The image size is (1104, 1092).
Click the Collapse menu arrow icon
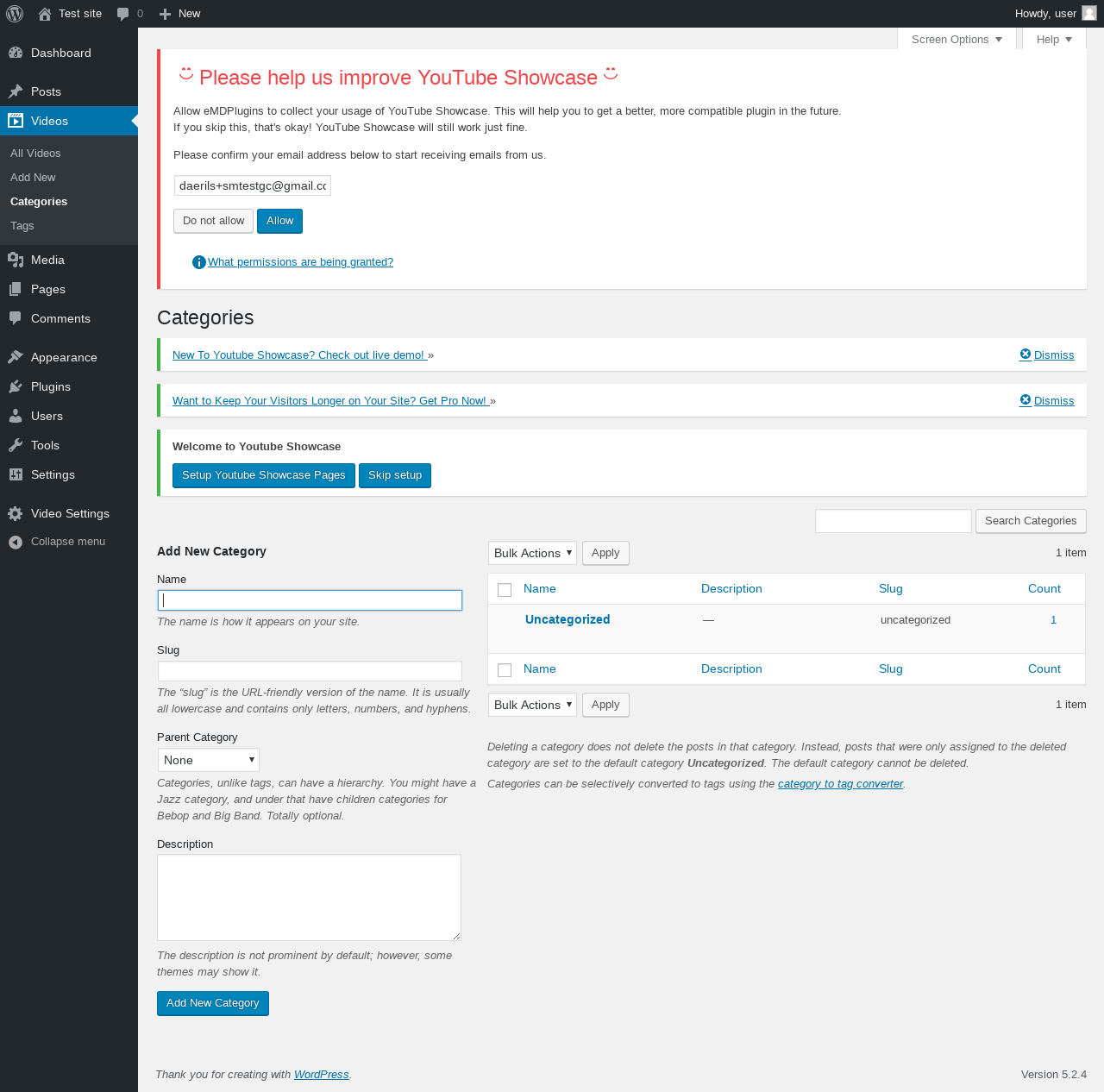16,542
